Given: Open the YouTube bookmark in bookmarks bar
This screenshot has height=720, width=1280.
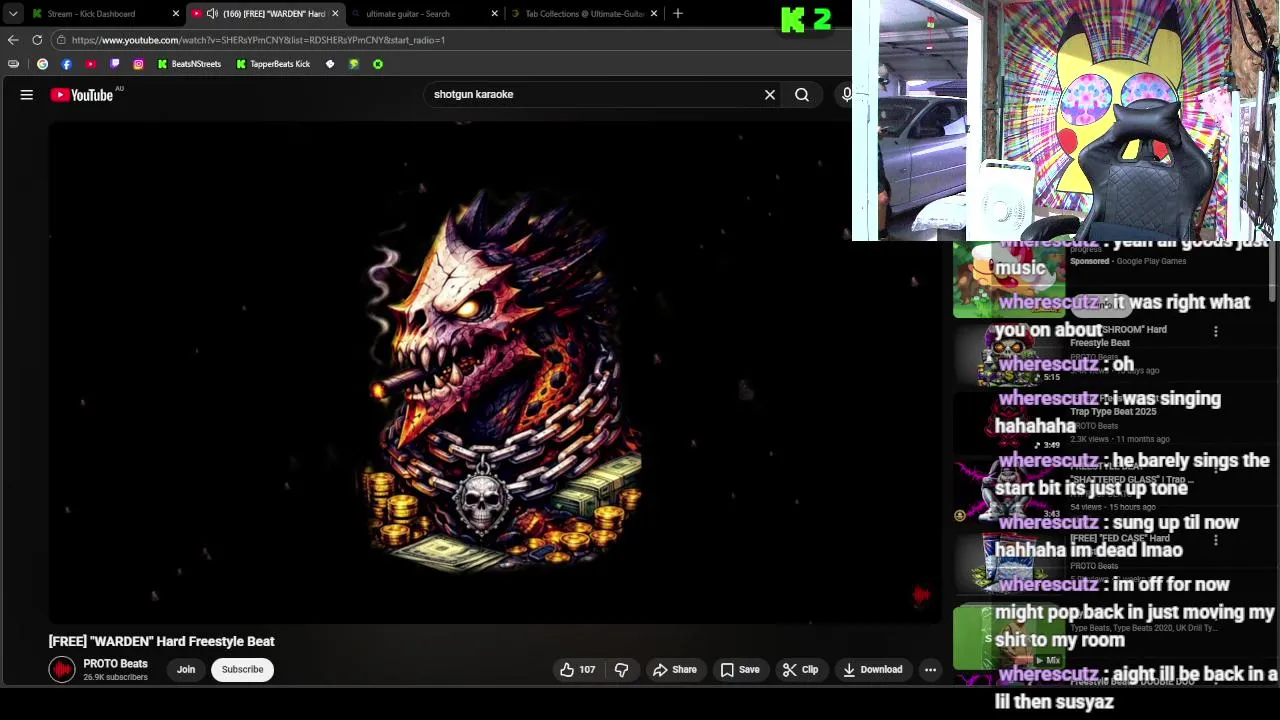Looking at the screenshot, I should tap(90, 64).
